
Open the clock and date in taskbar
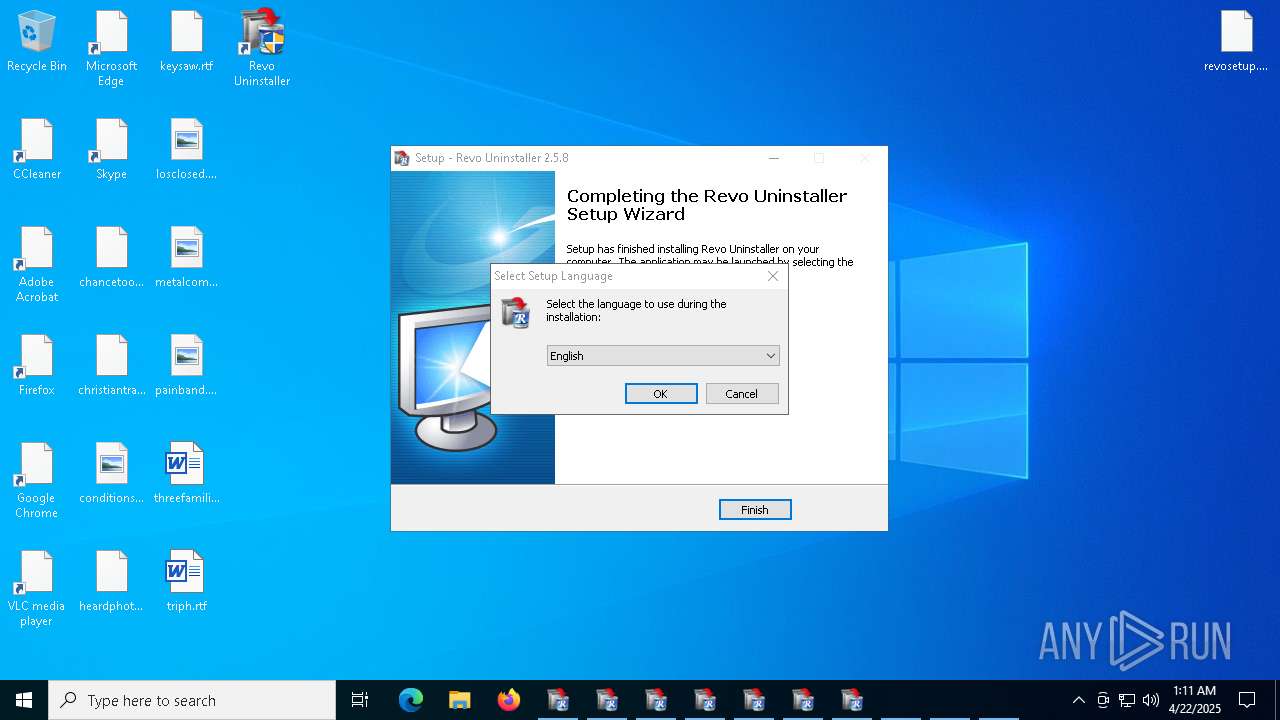coord(1195,700)
